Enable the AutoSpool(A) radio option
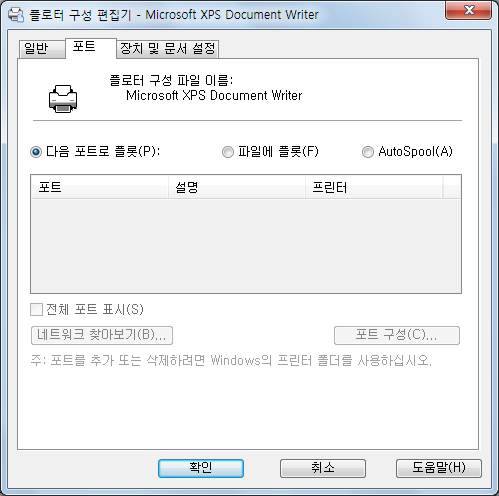Image resolution: width=499 pixels, height=496 pixels. coord(368,152)
